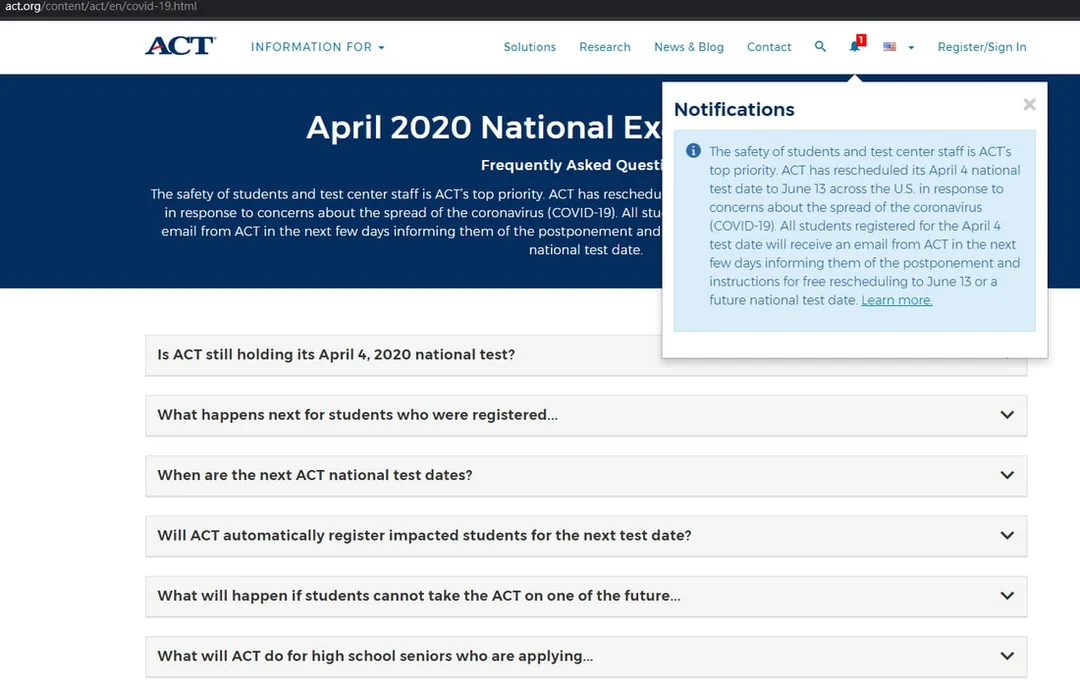Click 'Will ACT automatically register impacted students' question text

coord(424,535)
